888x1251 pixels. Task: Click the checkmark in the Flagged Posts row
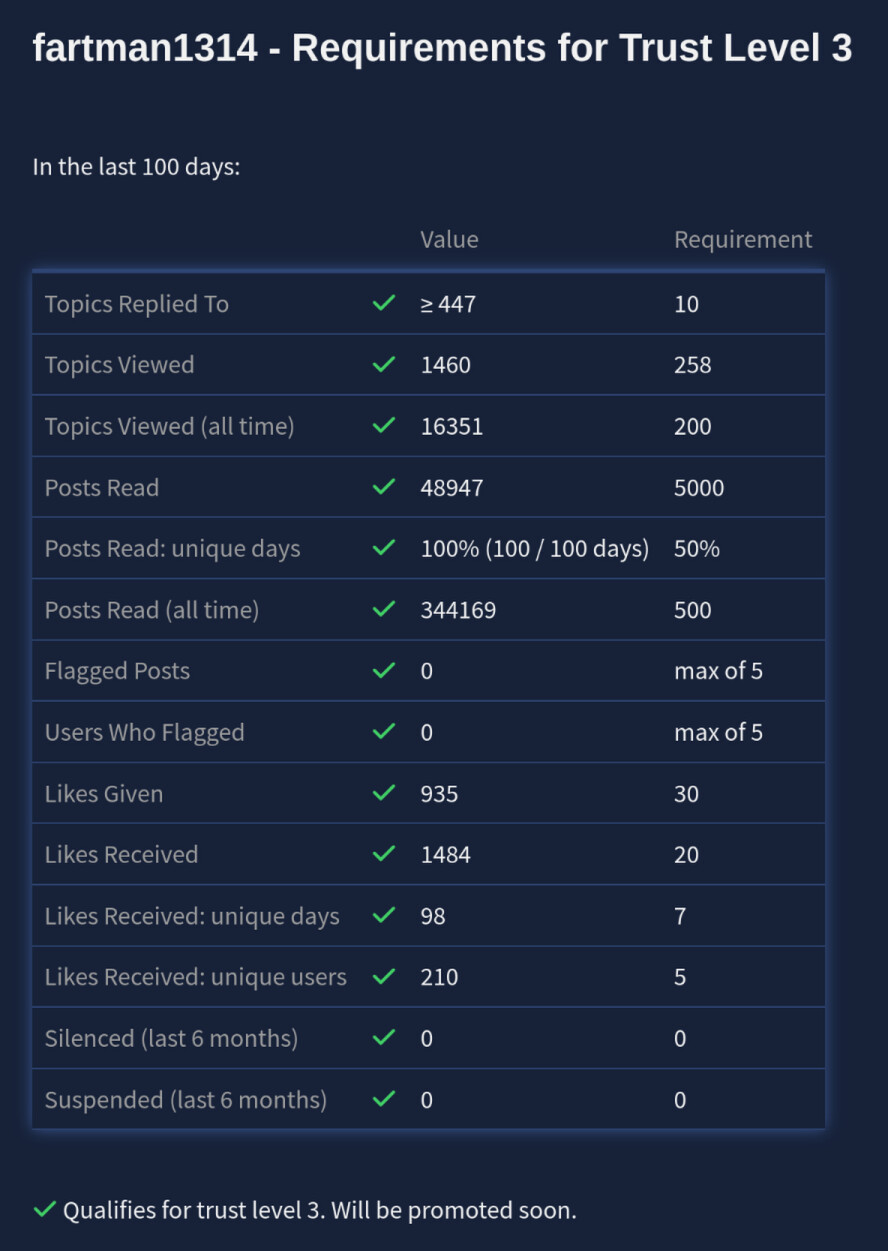tap(383, 671)
